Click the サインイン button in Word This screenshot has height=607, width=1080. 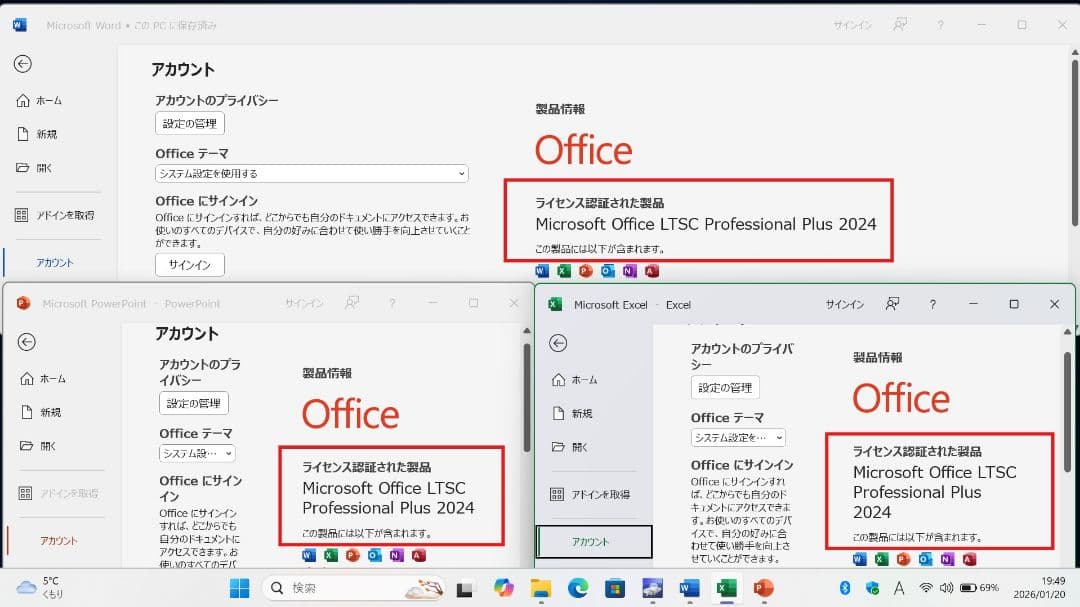click(189, 264)
